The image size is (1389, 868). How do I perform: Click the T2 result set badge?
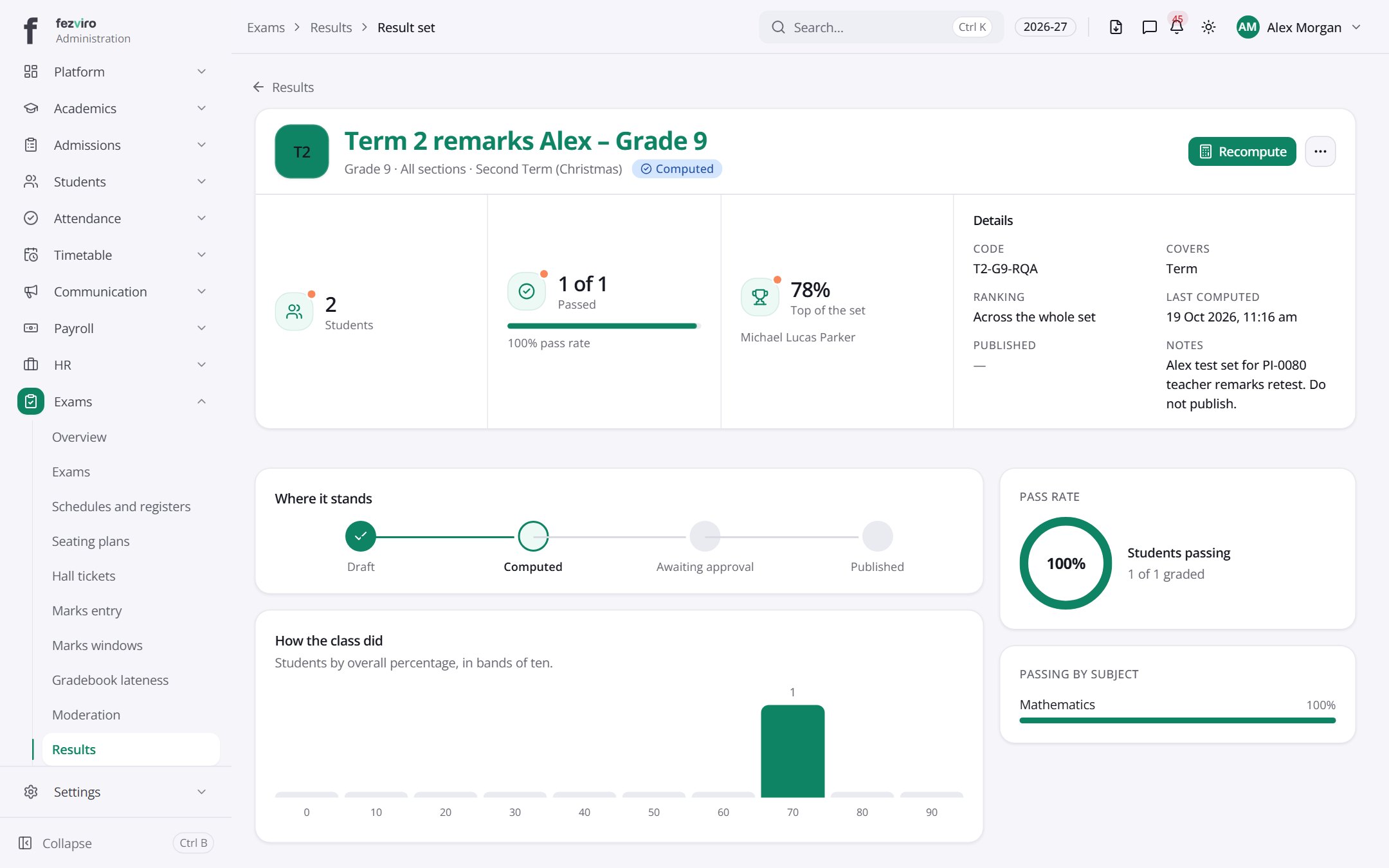point(302,152)
